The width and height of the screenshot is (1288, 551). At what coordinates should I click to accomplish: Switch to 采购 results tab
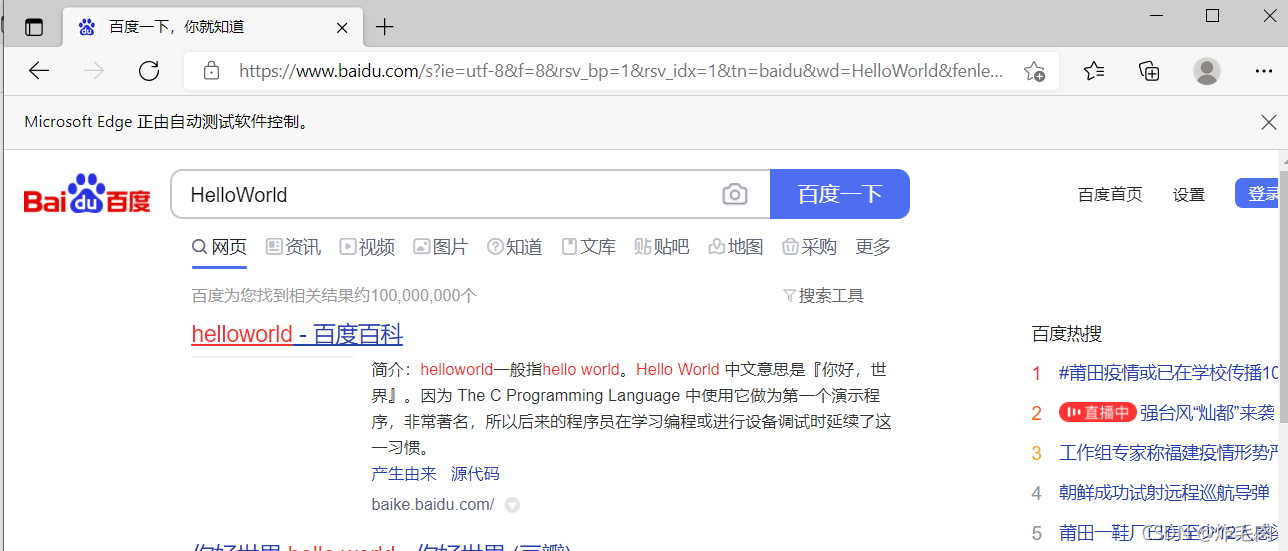809,247
